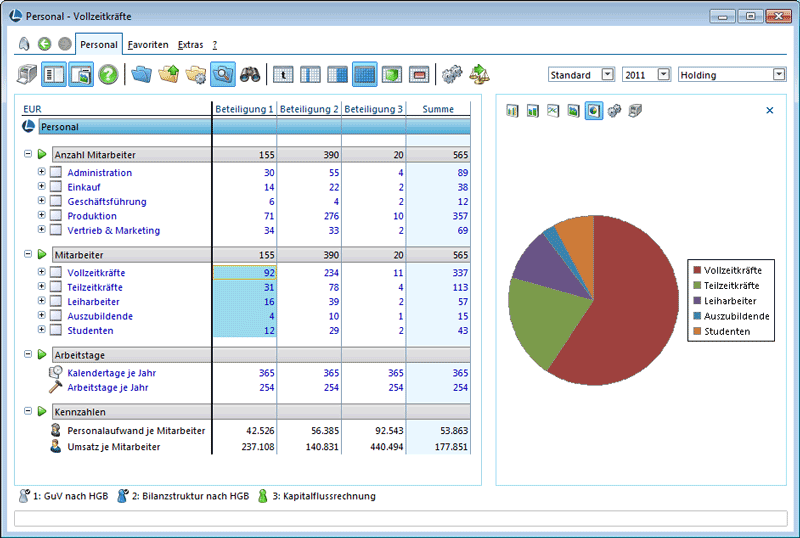Click the purple Leiharbeiter legend swatch
This screenshot has height=538, width=800.
(x=697, y=301)
